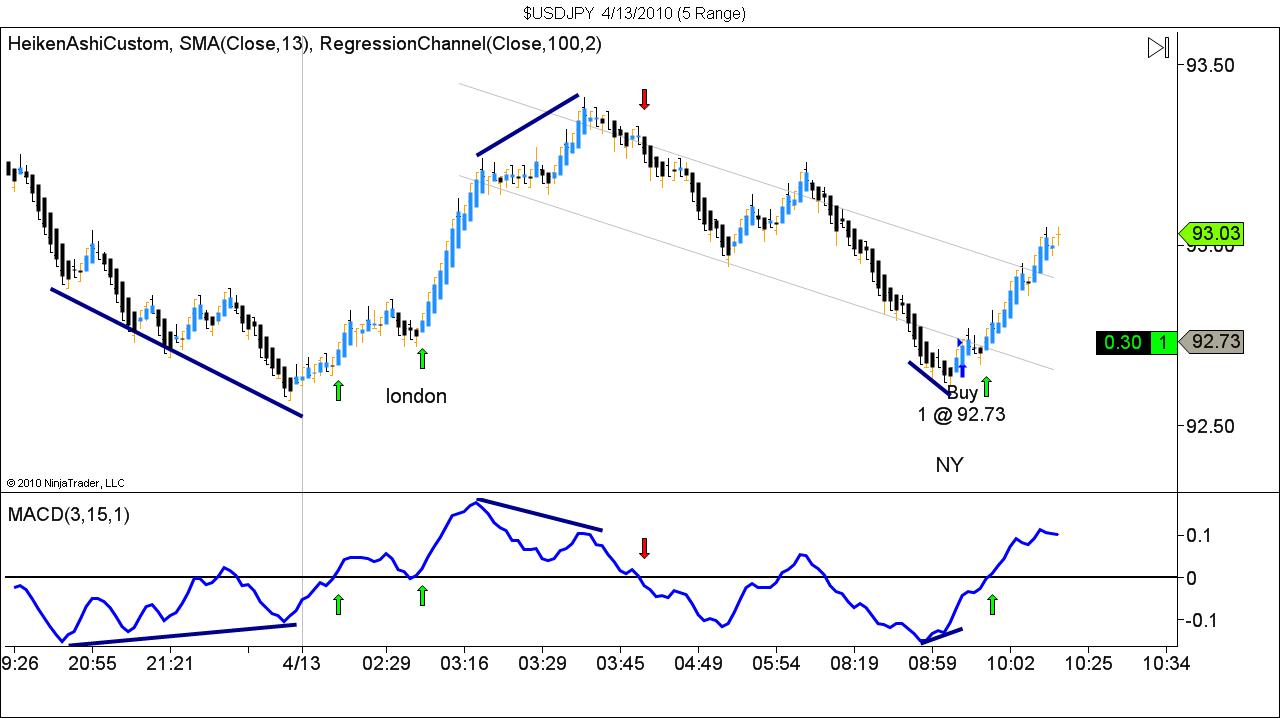Click the red down arrow signal on the chart
The image size is (1280, 718).
point(644,99)
